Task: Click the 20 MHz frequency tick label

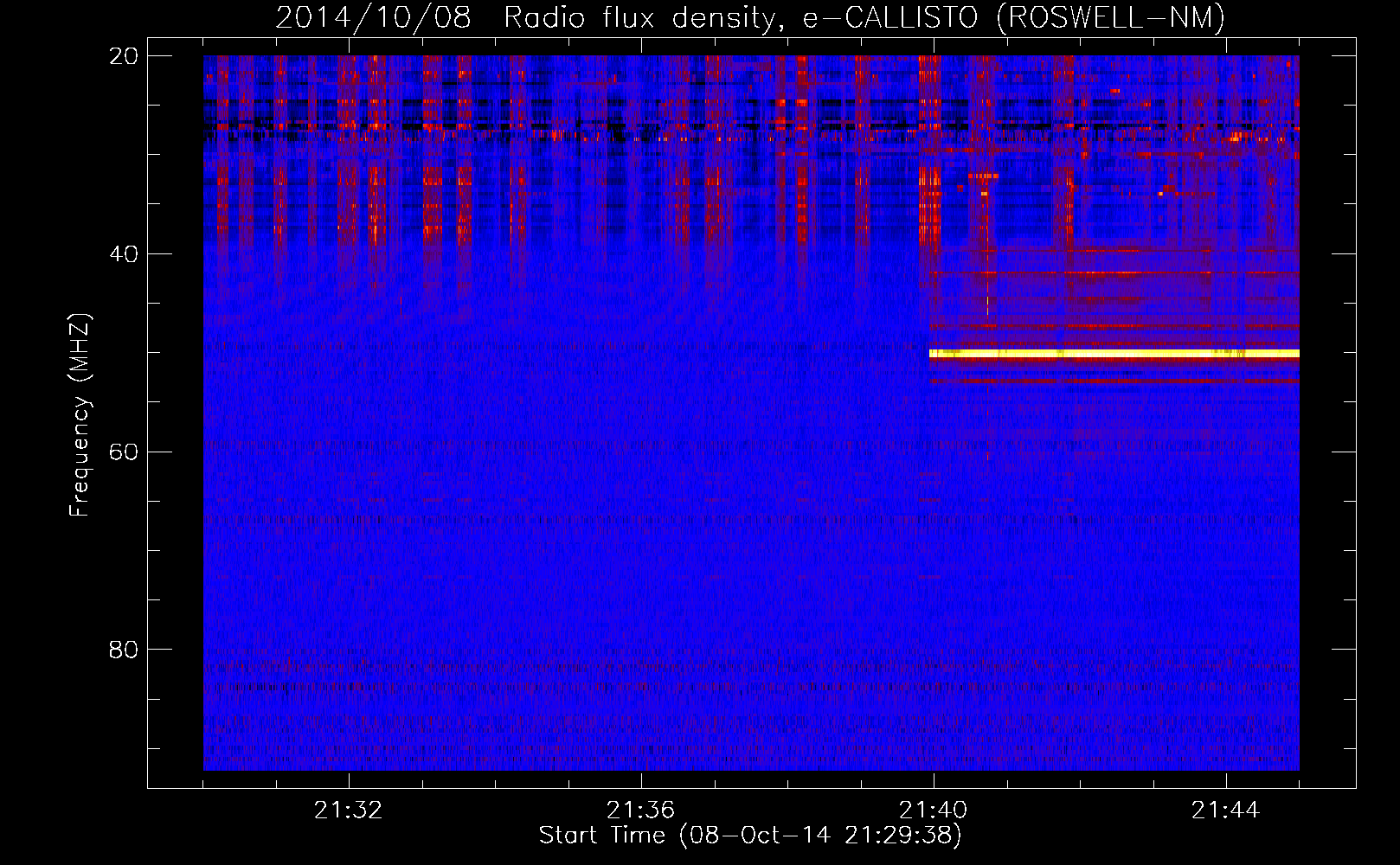Action: click(124, 56)
